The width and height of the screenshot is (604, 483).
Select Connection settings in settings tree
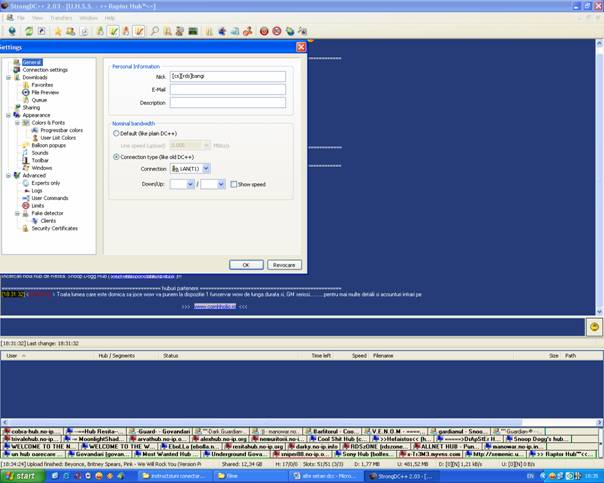point(45,70)
